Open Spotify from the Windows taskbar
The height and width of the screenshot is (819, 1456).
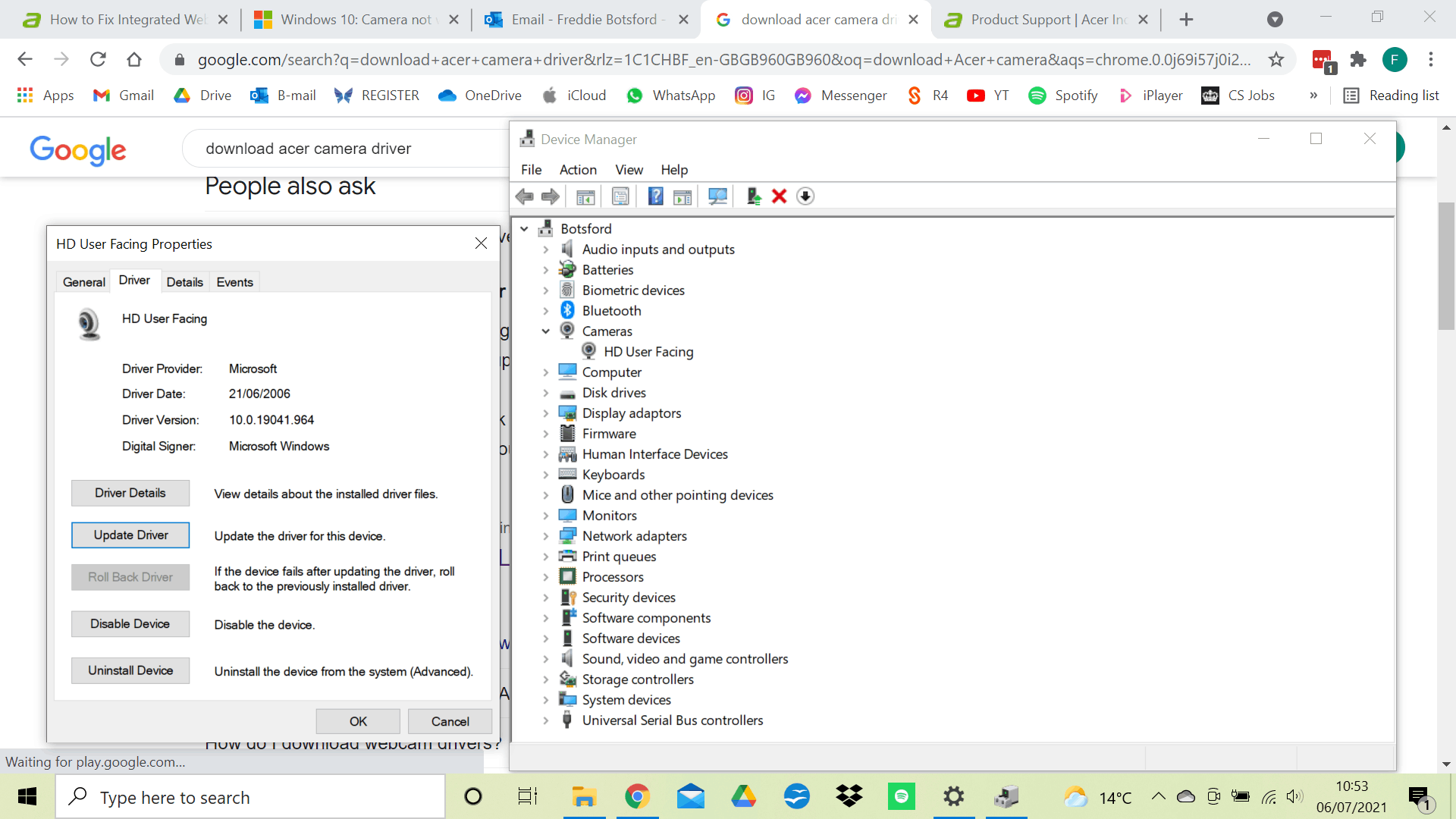point(902,796)
